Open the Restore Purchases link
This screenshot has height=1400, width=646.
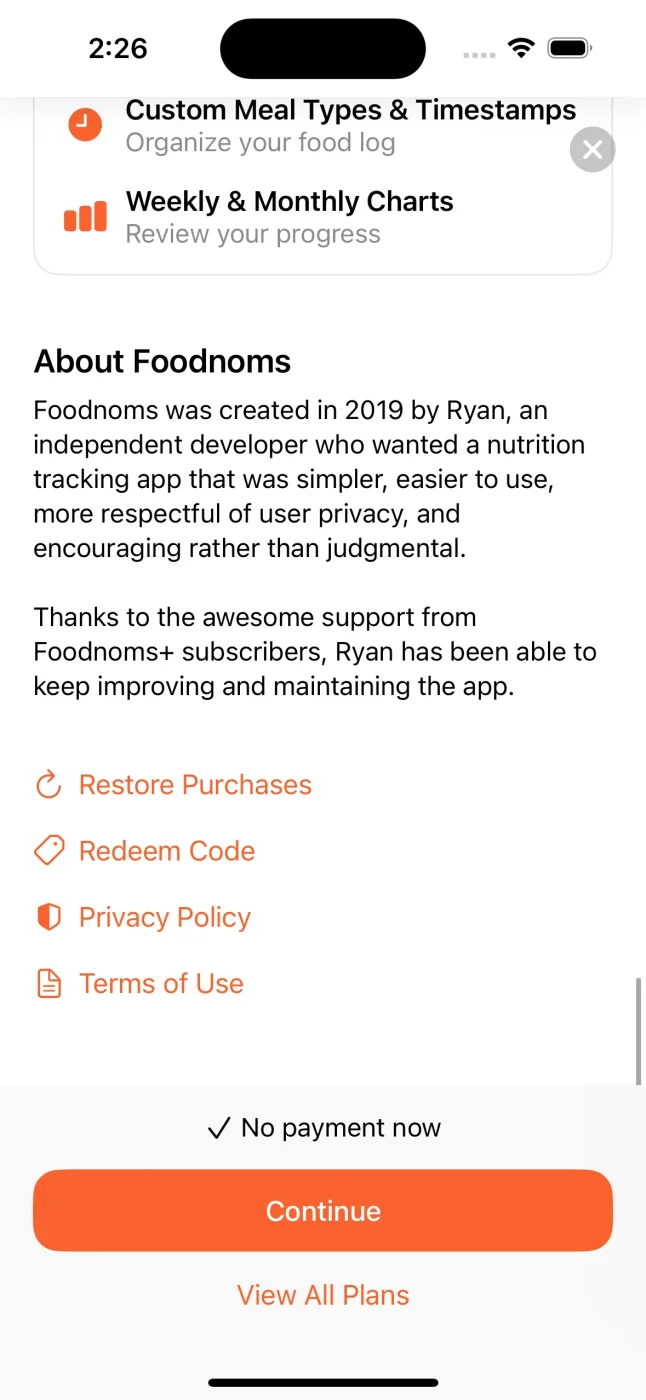point(195,785)
